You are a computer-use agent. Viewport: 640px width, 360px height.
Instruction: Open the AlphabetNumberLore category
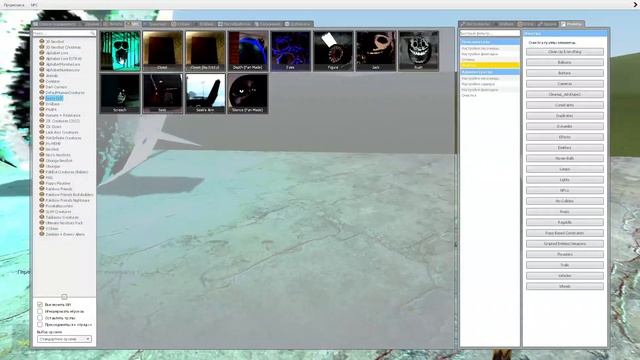pyautogui.click(x=63, y=70)
